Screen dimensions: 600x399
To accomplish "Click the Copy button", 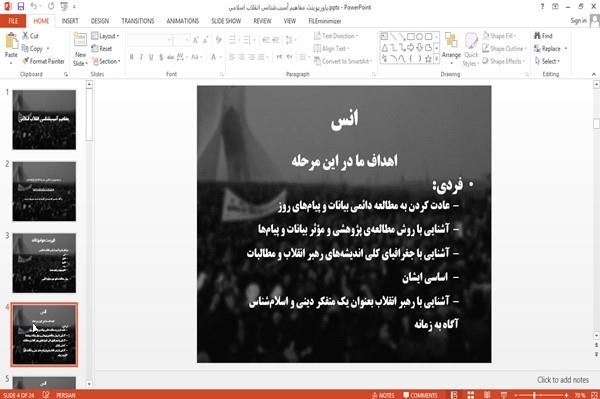I will pyautogui.click(x=33, y=49).
